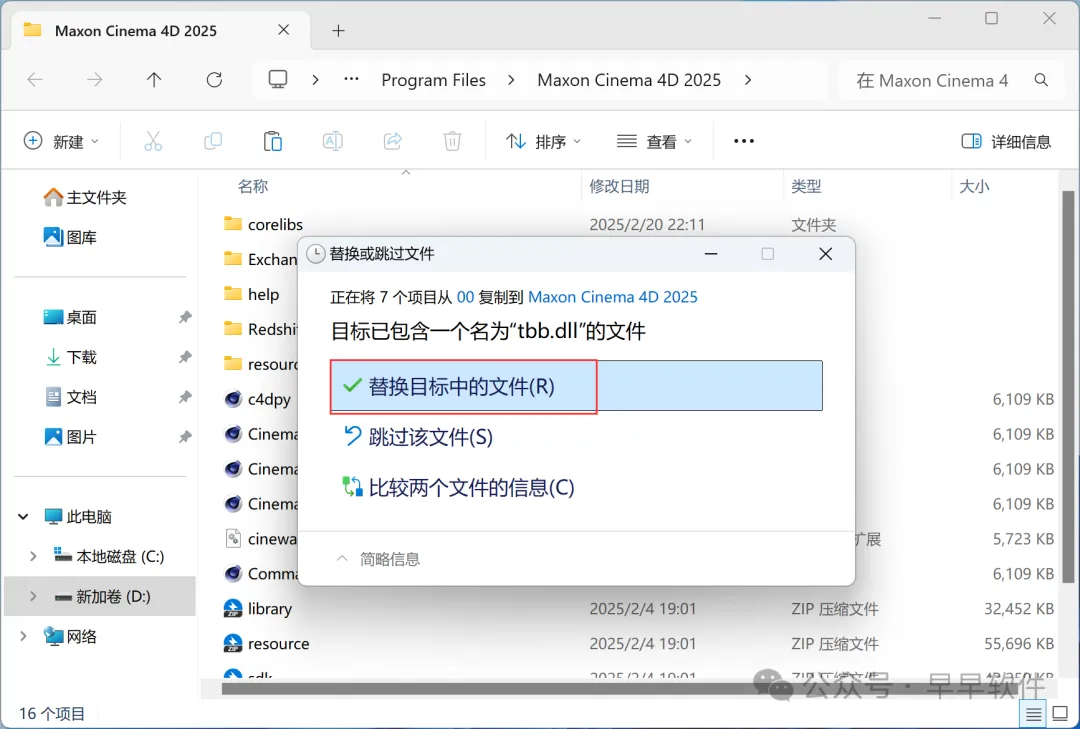Open Home (主文件夹) in sidebar
The width and height of the screenshot is (1080, 729).
85,198
